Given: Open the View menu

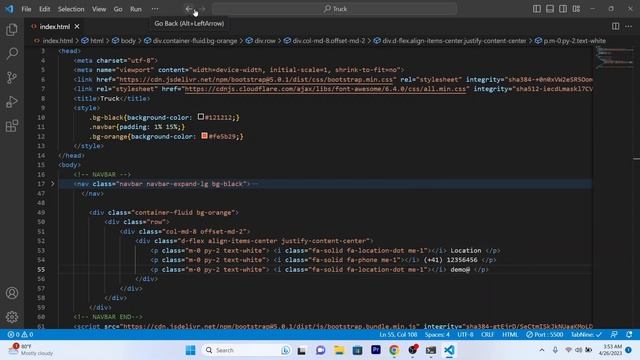Looking at the screenshot, I should pos(98,9).
